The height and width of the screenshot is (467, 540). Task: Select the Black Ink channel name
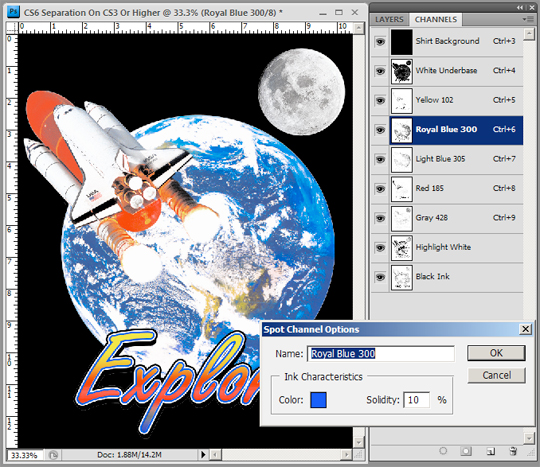433,277
